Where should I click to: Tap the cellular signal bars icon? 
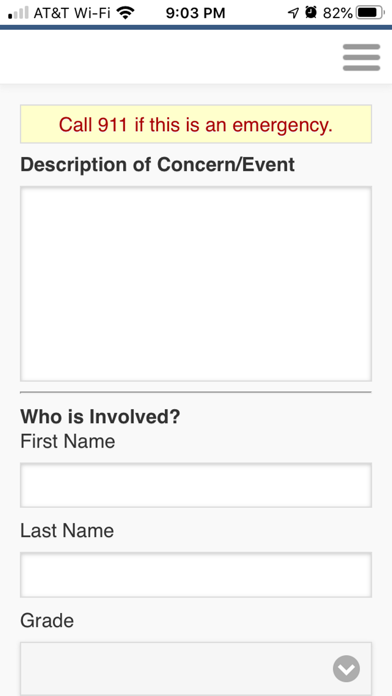[x=18, y=13]
